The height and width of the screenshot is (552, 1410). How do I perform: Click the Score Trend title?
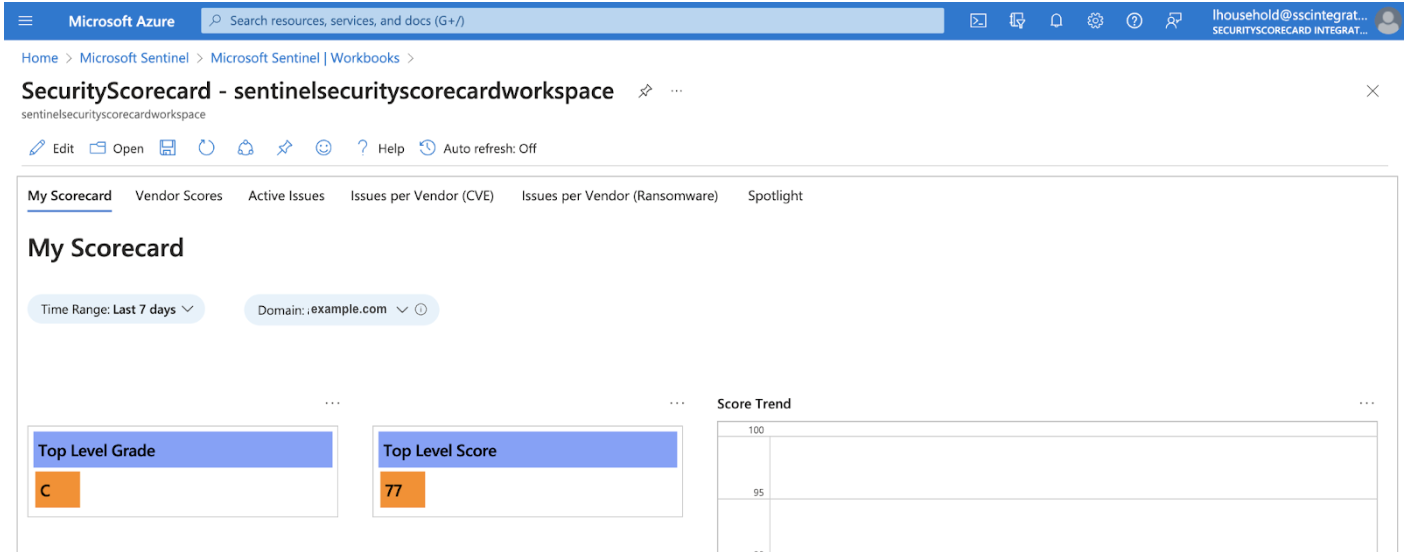pyautogui.click(x=754, y=404)
